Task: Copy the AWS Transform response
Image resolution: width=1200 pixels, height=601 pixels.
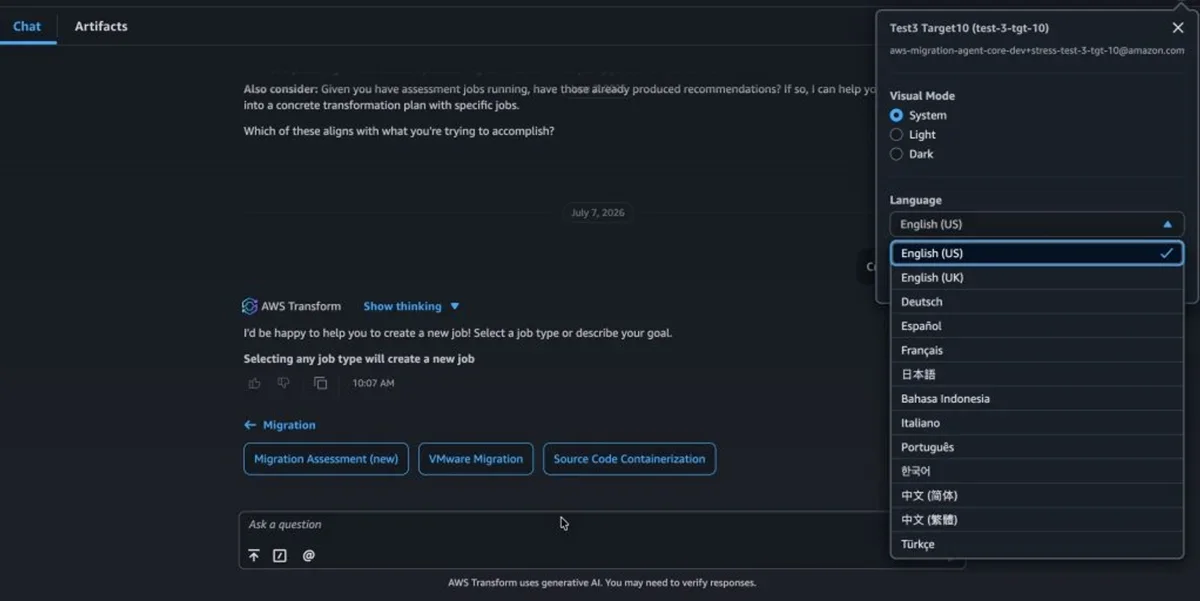Action: point(320,383)
